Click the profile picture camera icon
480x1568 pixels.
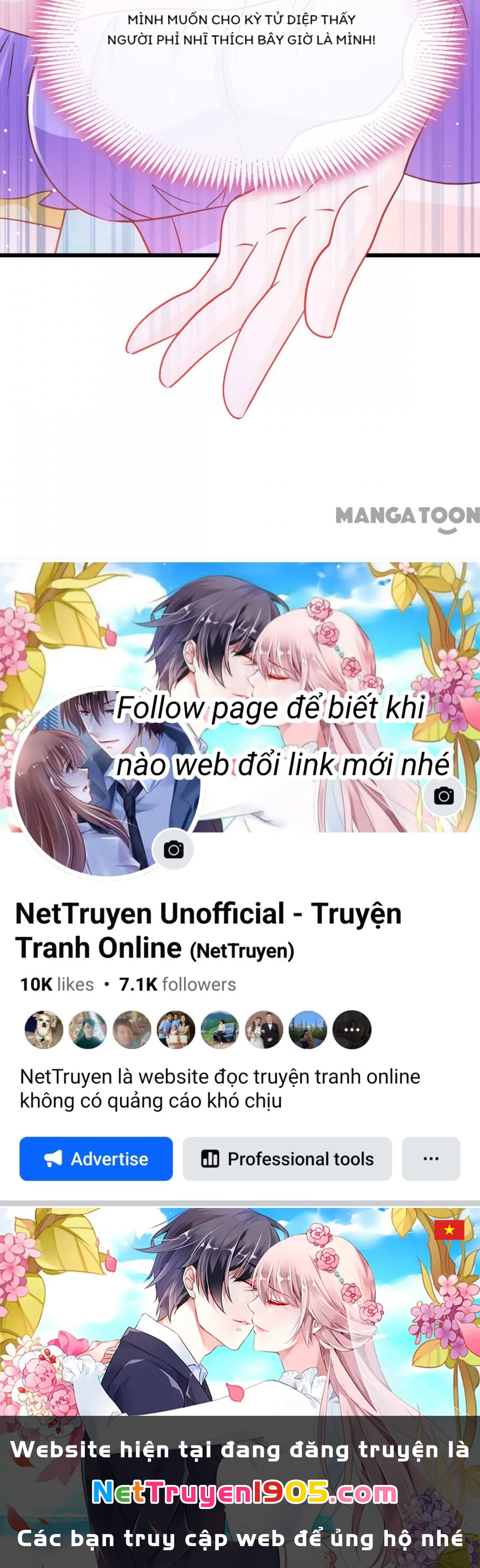(x=173, y=849)
